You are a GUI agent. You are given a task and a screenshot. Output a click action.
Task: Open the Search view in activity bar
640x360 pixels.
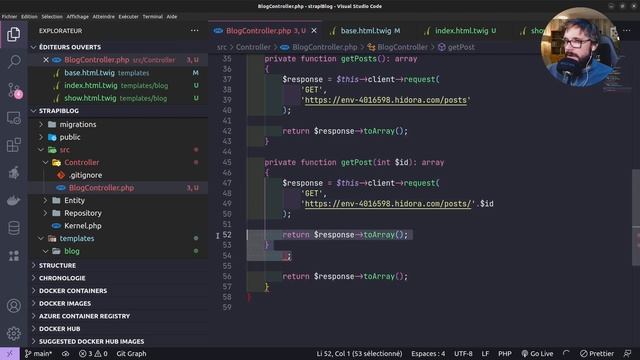click(13, 62)
